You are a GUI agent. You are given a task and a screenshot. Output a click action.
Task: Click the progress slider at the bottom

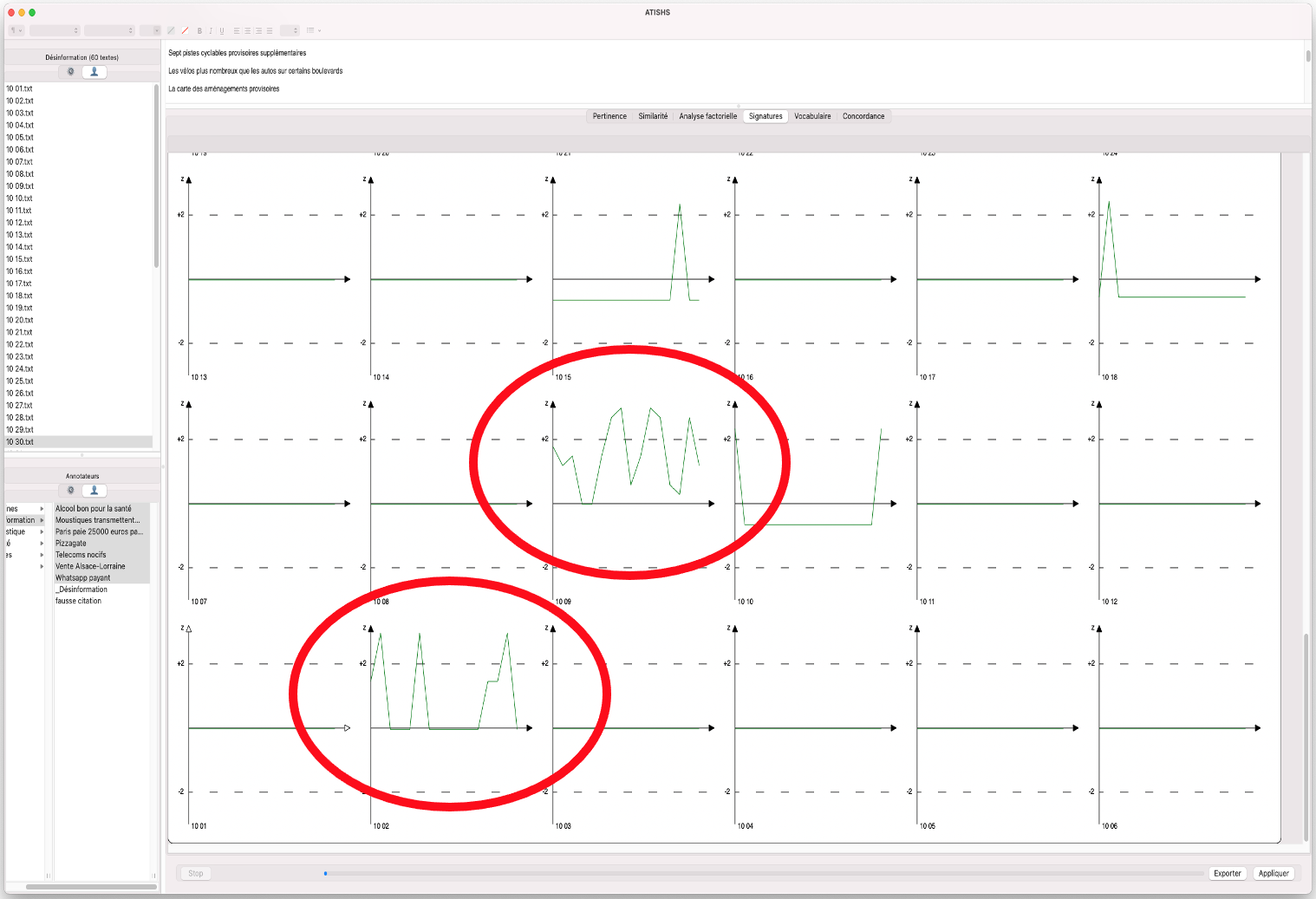point(763,873)
